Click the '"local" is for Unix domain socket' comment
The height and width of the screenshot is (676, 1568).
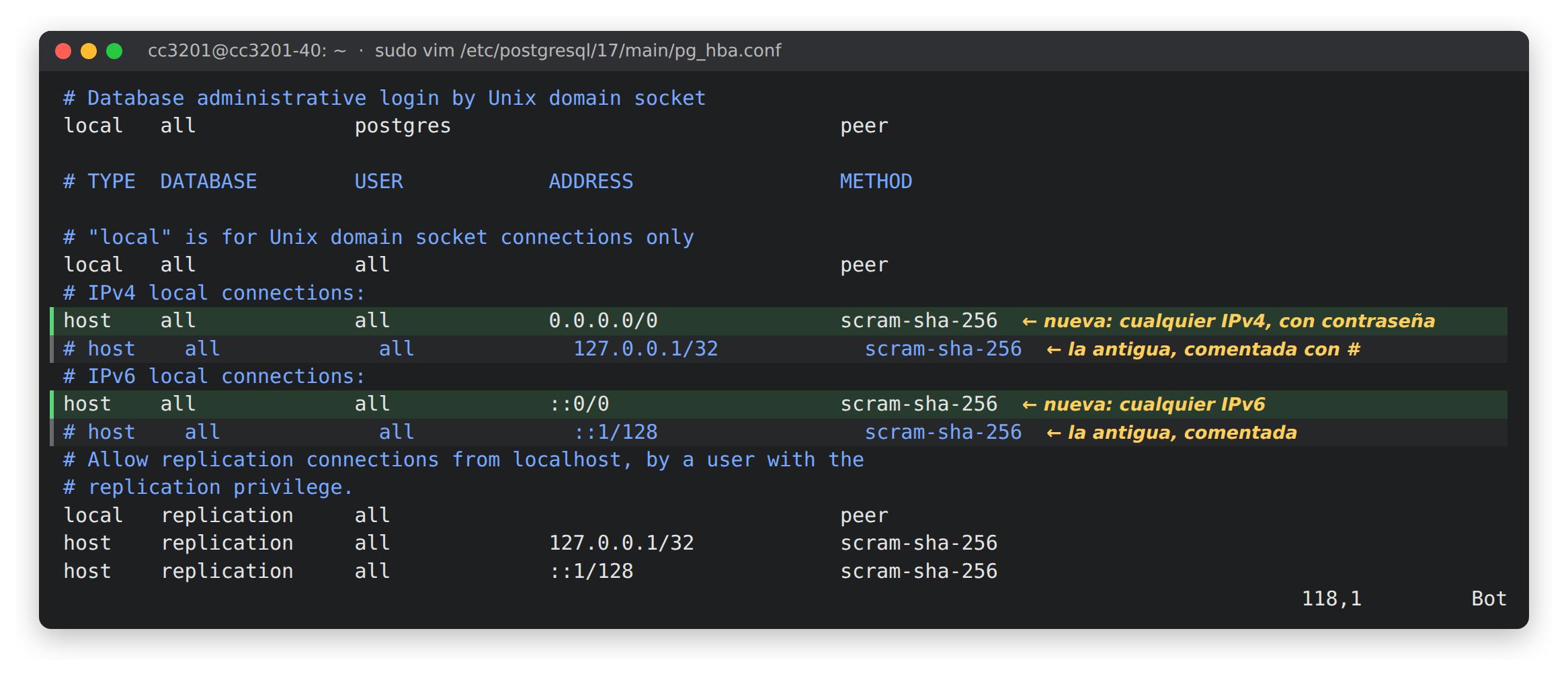pyautogui.click(x=378, y=237)
